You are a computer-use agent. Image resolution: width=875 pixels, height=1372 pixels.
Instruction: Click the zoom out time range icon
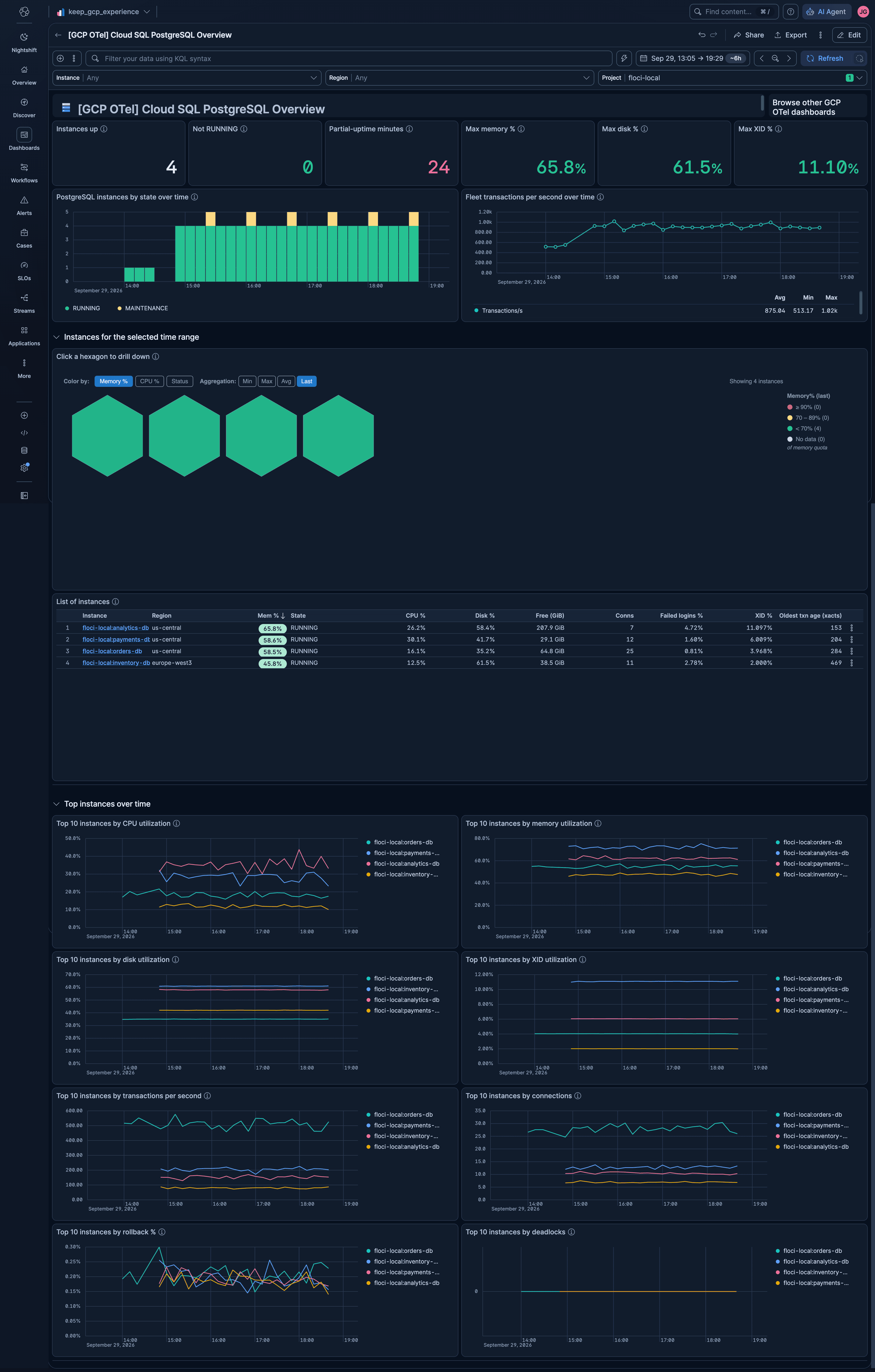(x=775, y=58)
